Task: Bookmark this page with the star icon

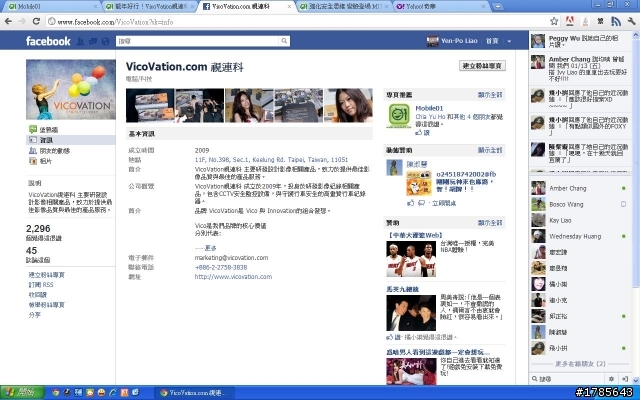Action: tap(554, 21)
